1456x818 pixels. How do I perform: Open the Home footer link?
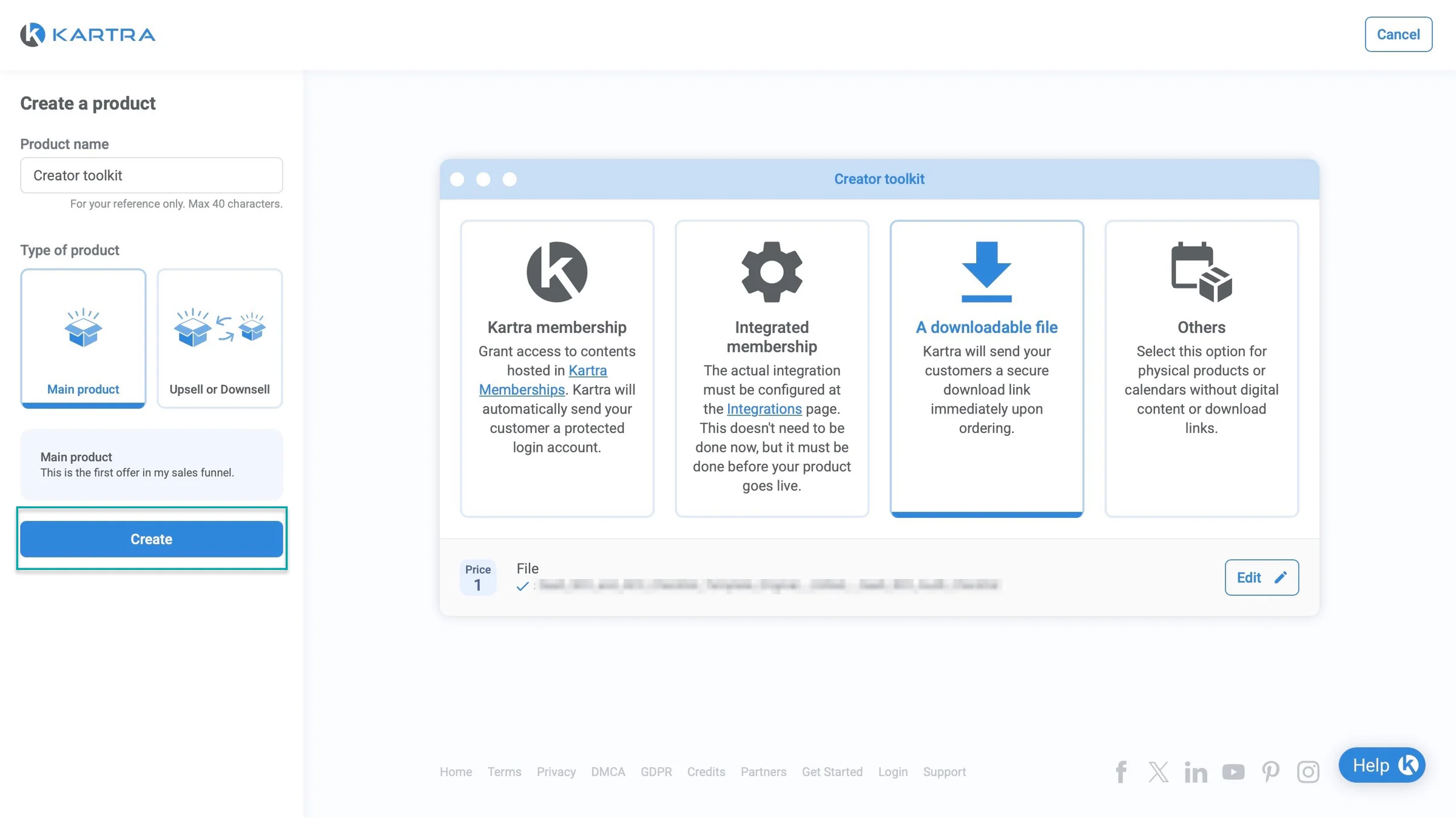pos(456,772)
